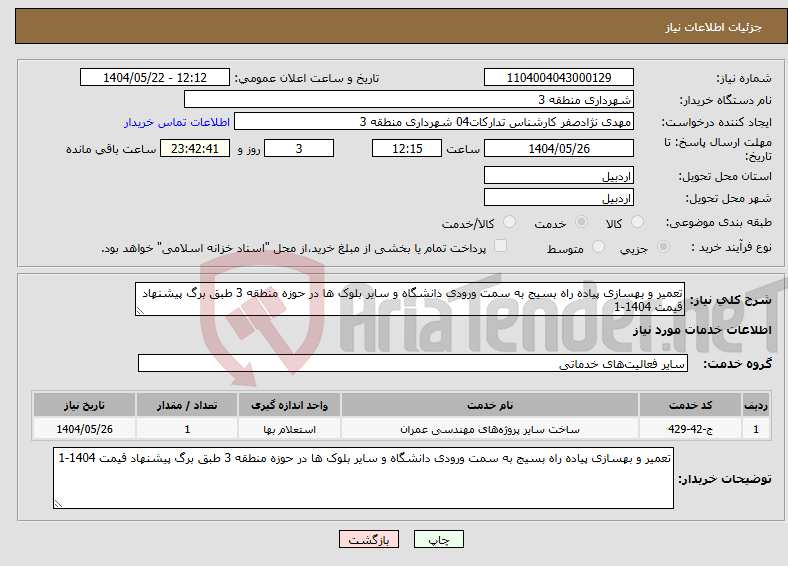Click the resize handle of شرح کلی نیاز textarea

point(140,311)
